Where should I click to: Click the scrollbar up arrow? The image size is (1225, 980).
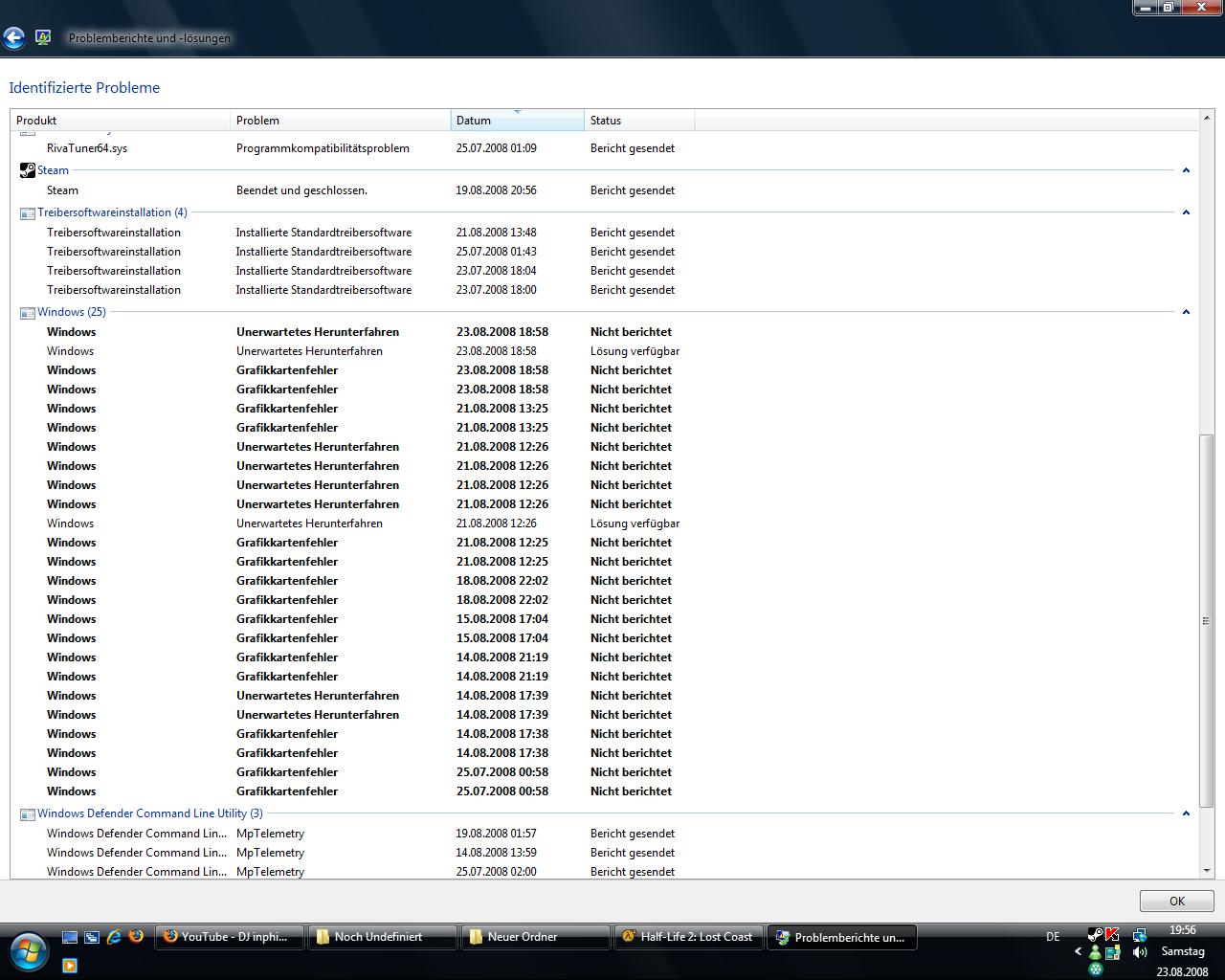coord(1206,120)
